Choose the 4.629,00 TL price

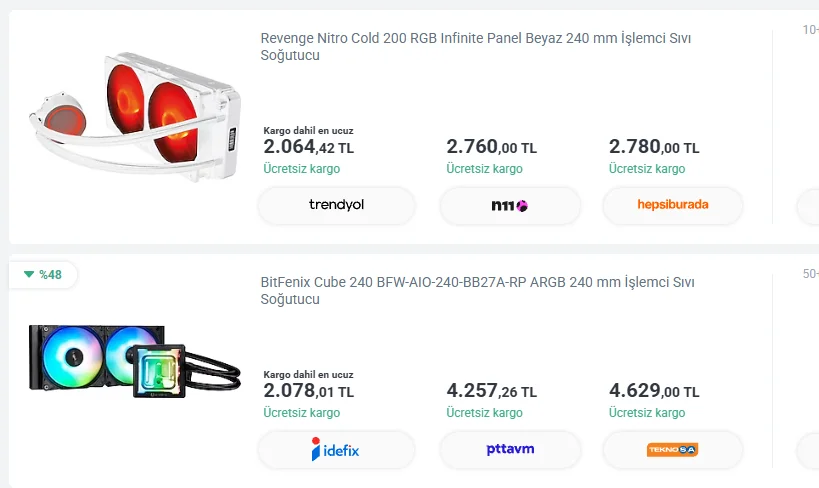click(653, 391)
